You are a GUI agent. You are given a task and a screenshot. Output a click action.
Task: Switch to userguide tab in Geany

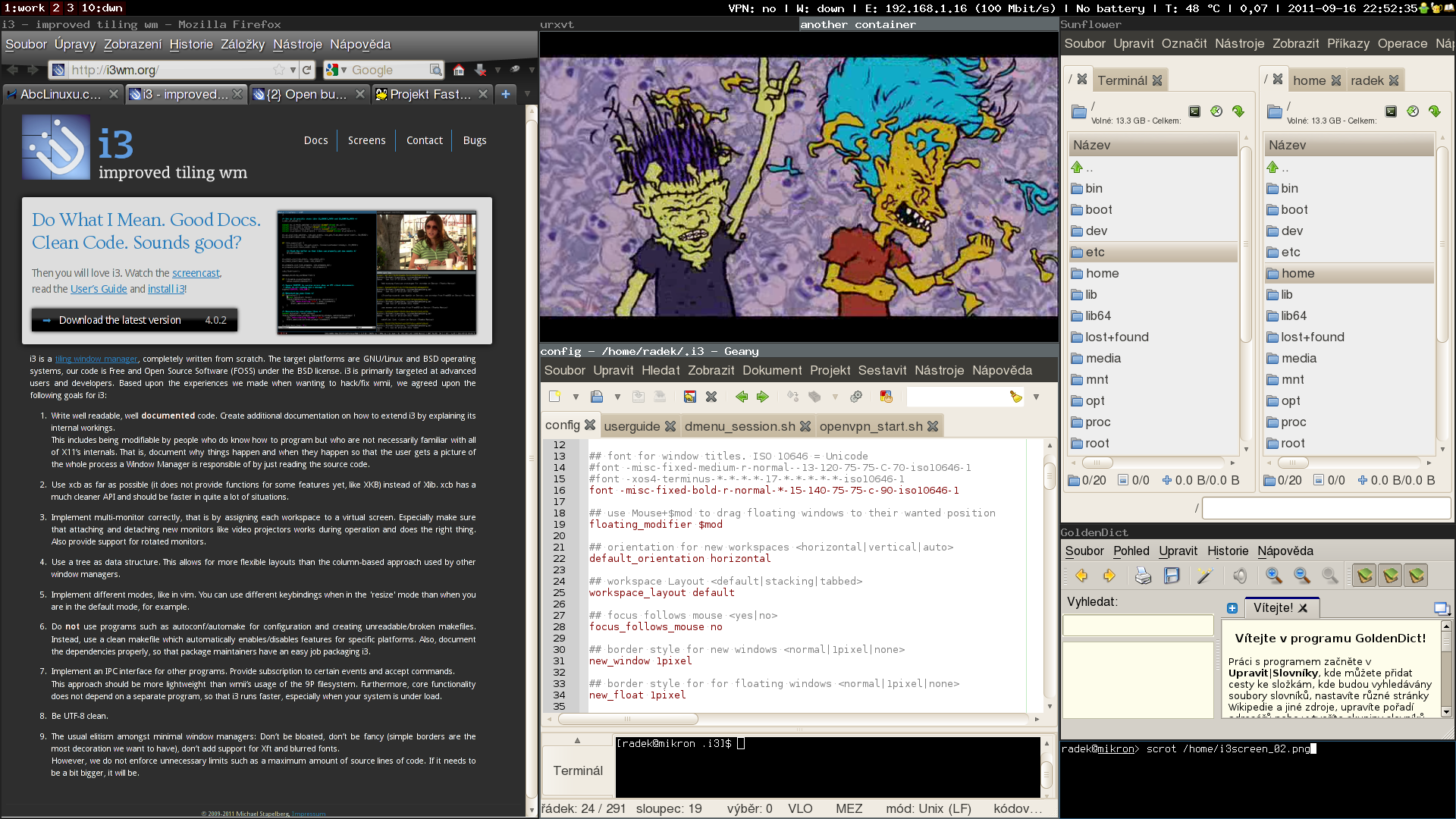(x=632, y=426)
